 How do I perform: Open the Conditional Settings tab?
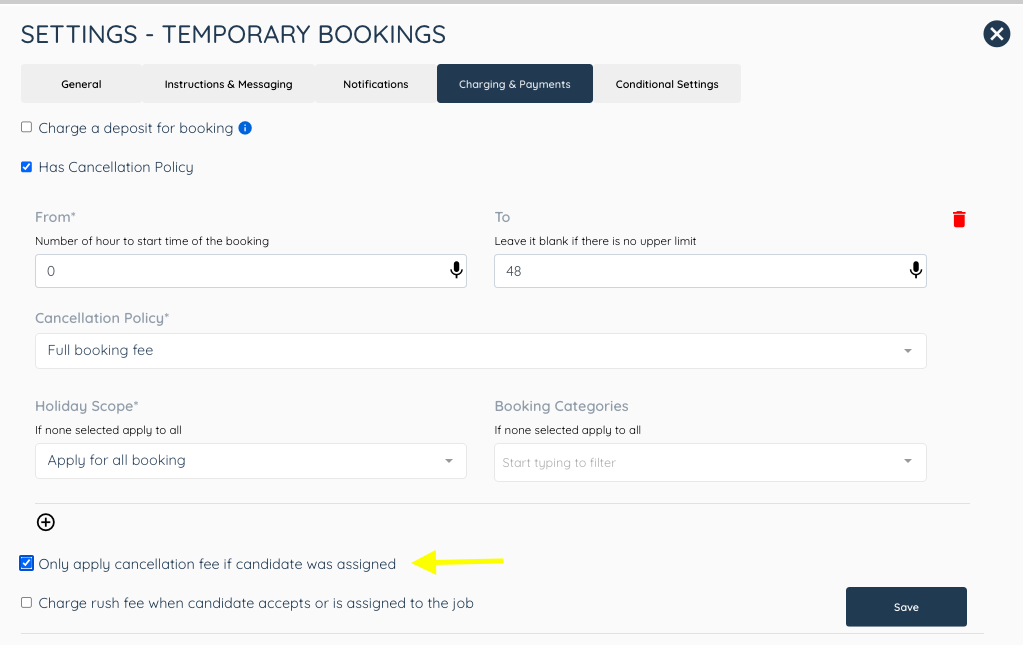[x=667, y=83]
